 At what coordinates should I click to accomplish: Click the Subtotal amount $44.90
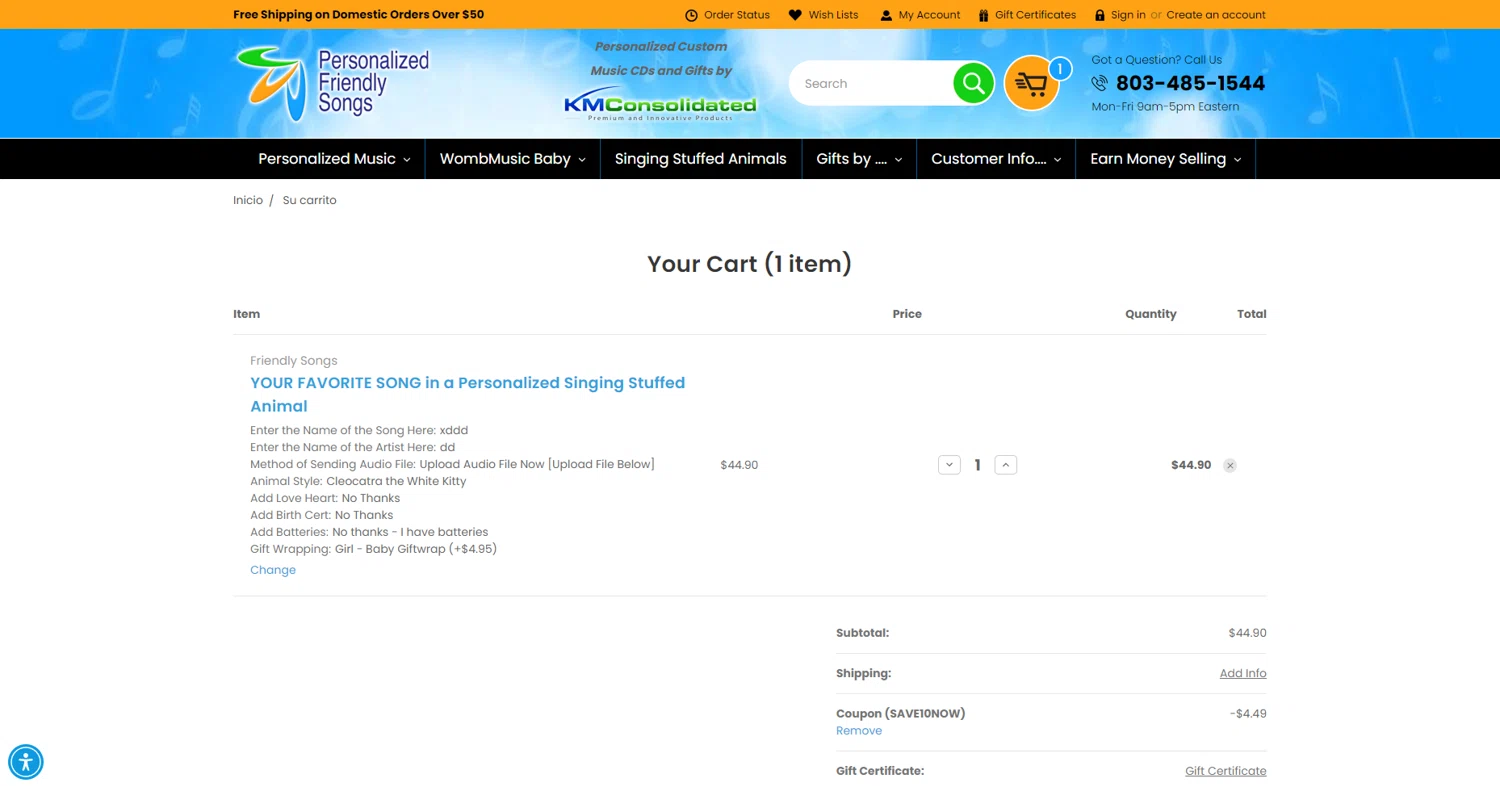pyautogui.click(x=1247, y=633)
